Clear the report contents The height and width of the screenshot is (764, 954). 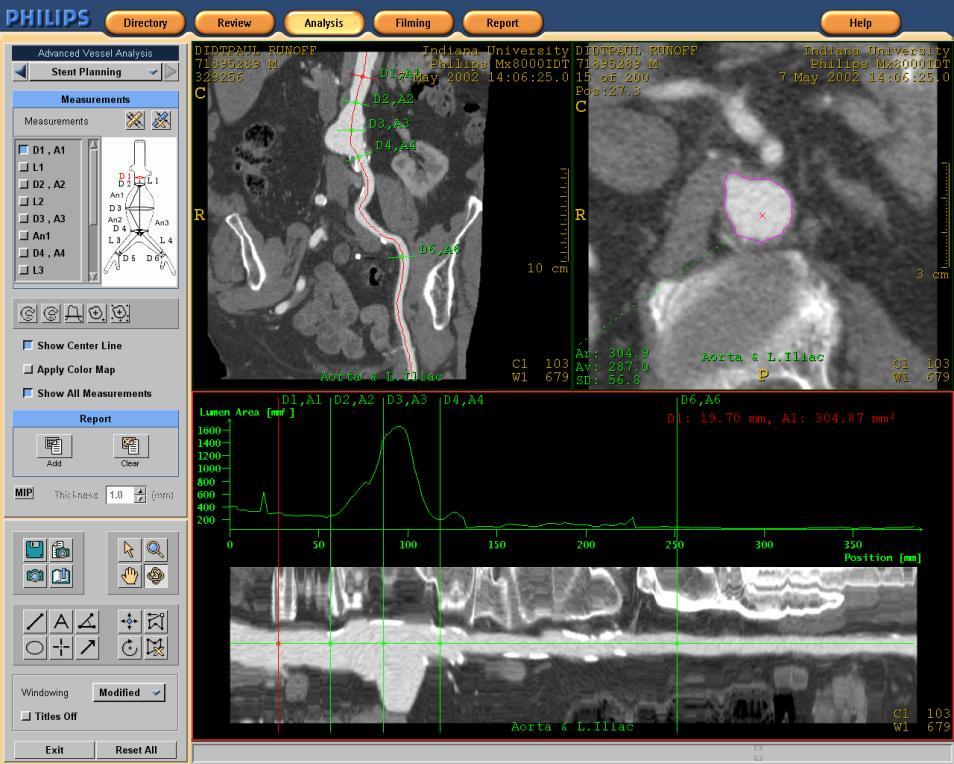130,446
